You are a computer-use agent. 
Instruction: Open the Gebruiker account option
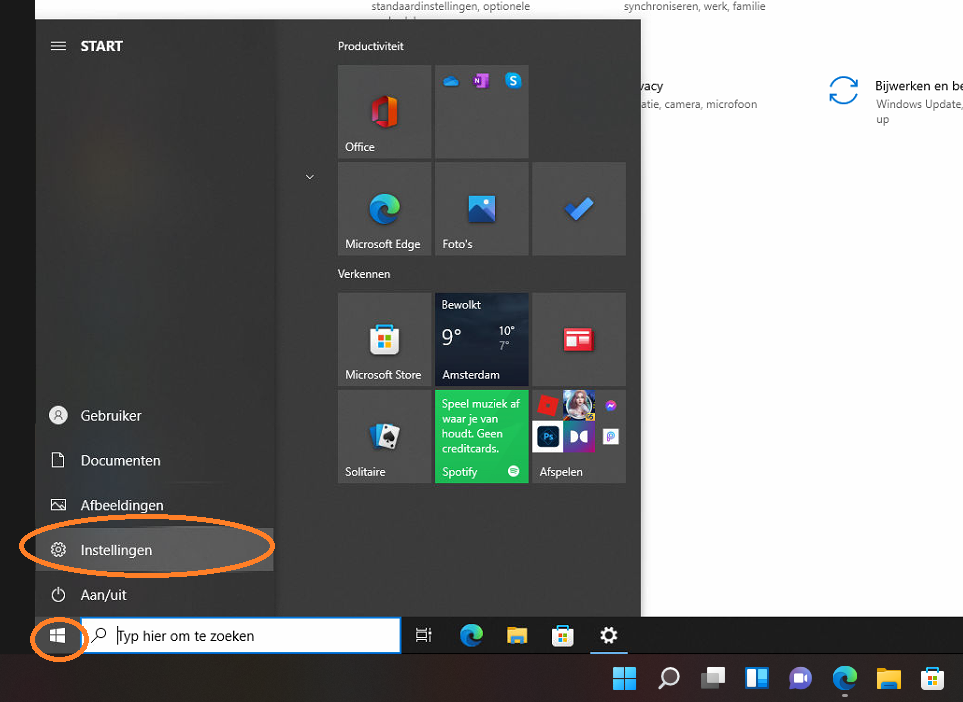(110, 416)
